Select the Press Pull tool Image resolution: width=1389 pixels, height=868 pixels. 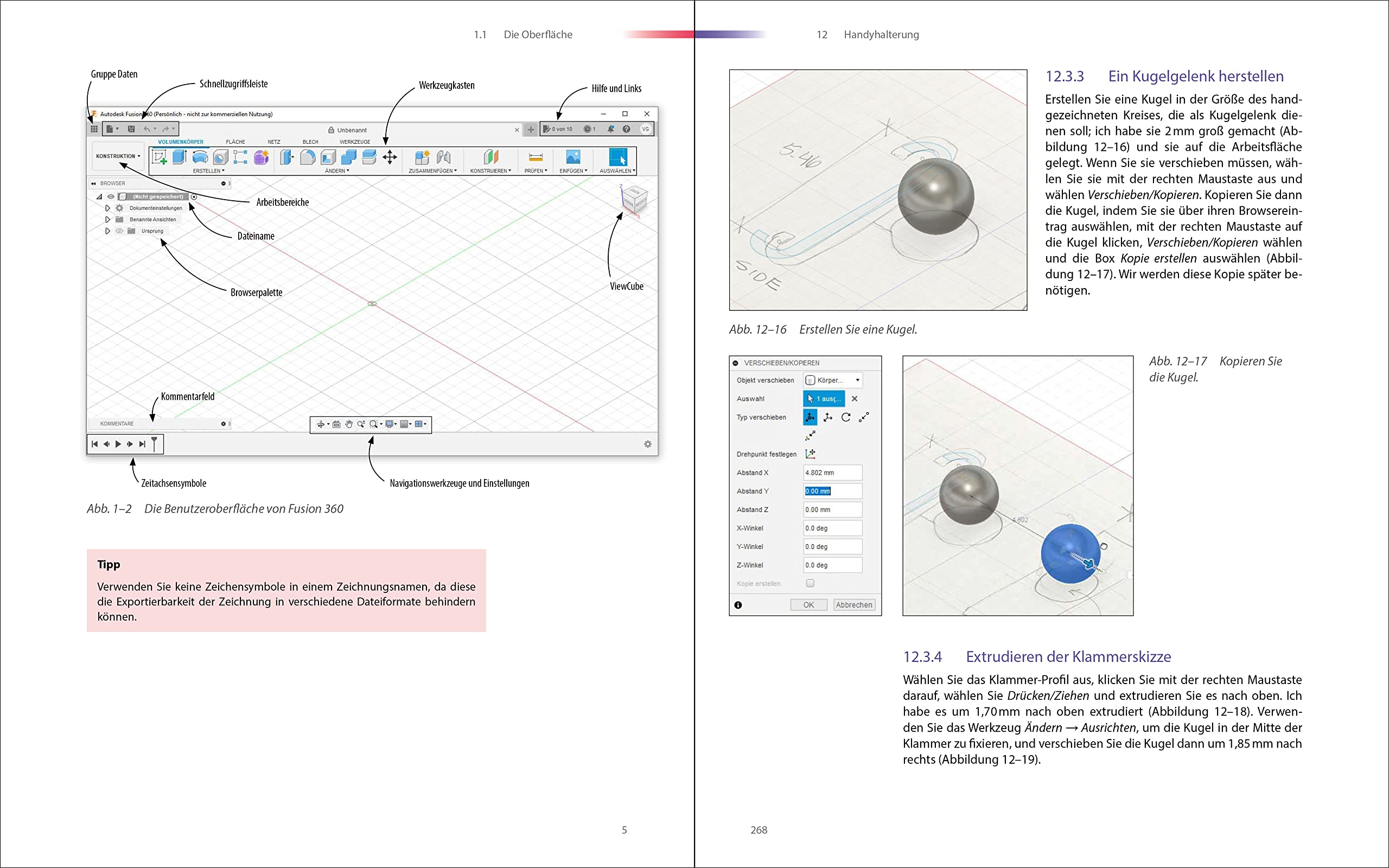pyautogui.click(x=287, y=157)
